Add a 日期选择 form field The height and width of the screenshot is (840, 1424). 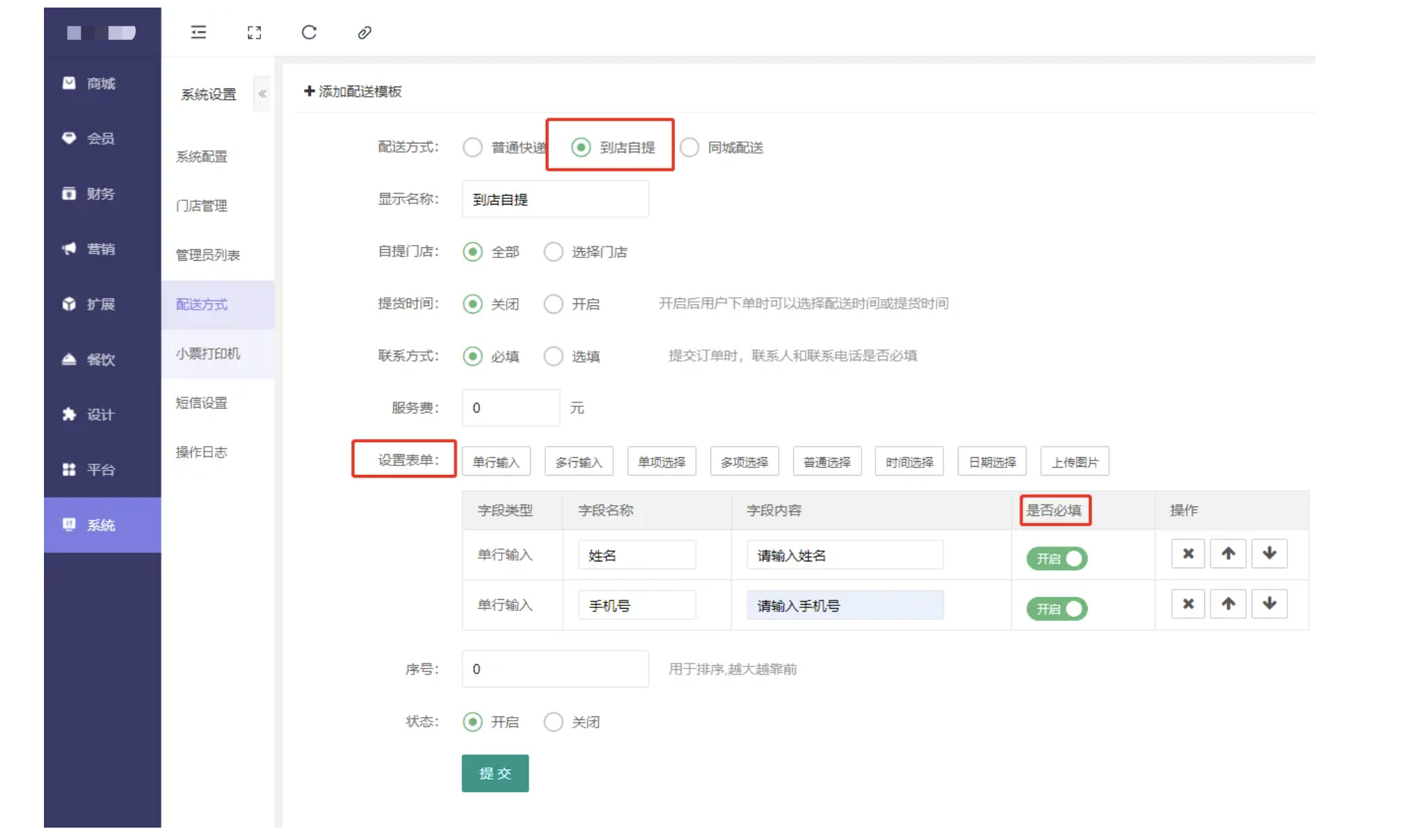pyautogui.click(x=992, y=462)
